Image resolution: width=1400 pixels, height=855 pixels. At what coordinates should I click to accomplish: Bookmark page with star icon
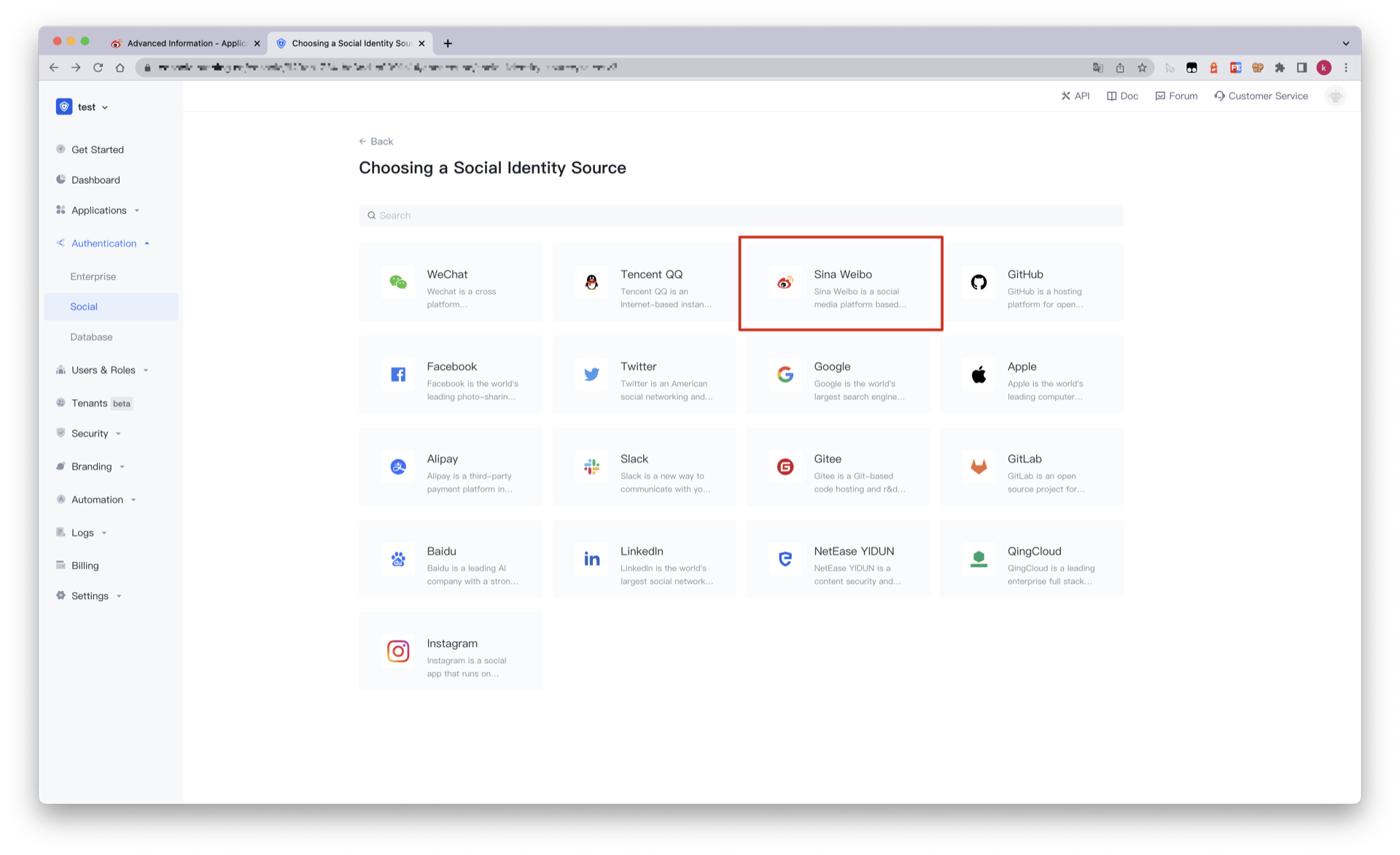point(1142,68)
